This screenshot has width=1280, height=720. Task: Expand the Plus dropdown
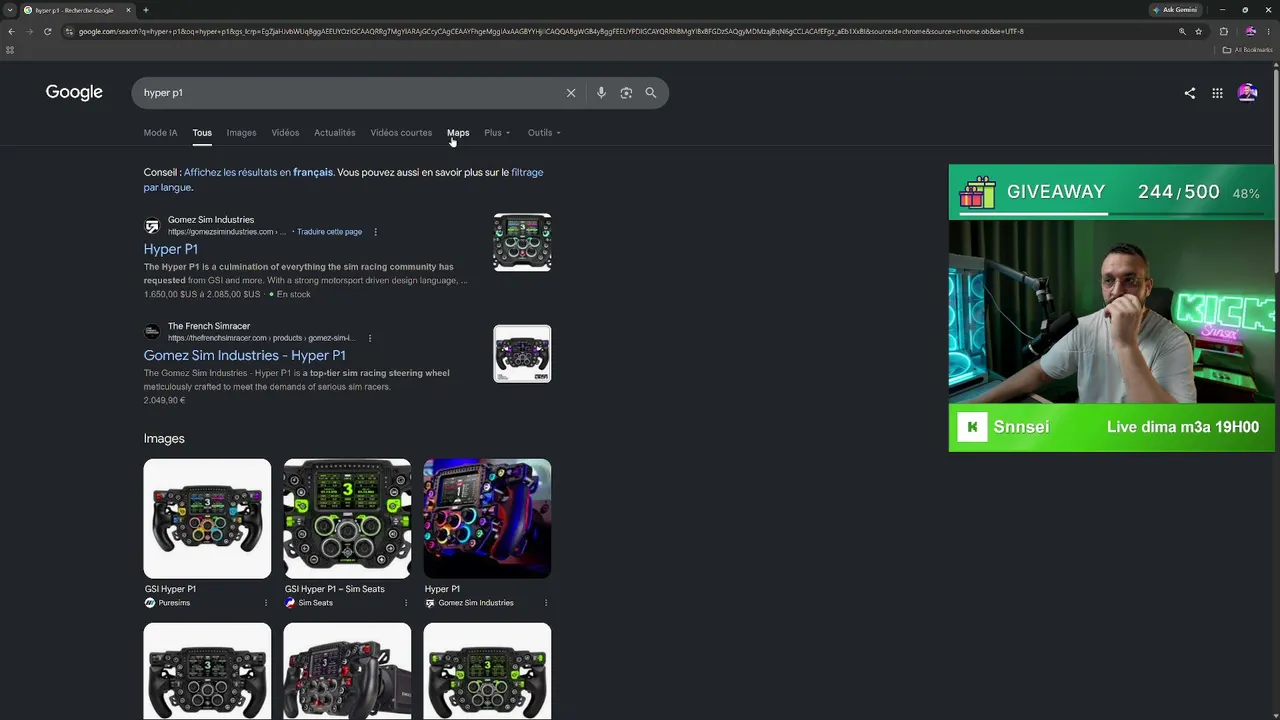497,133
